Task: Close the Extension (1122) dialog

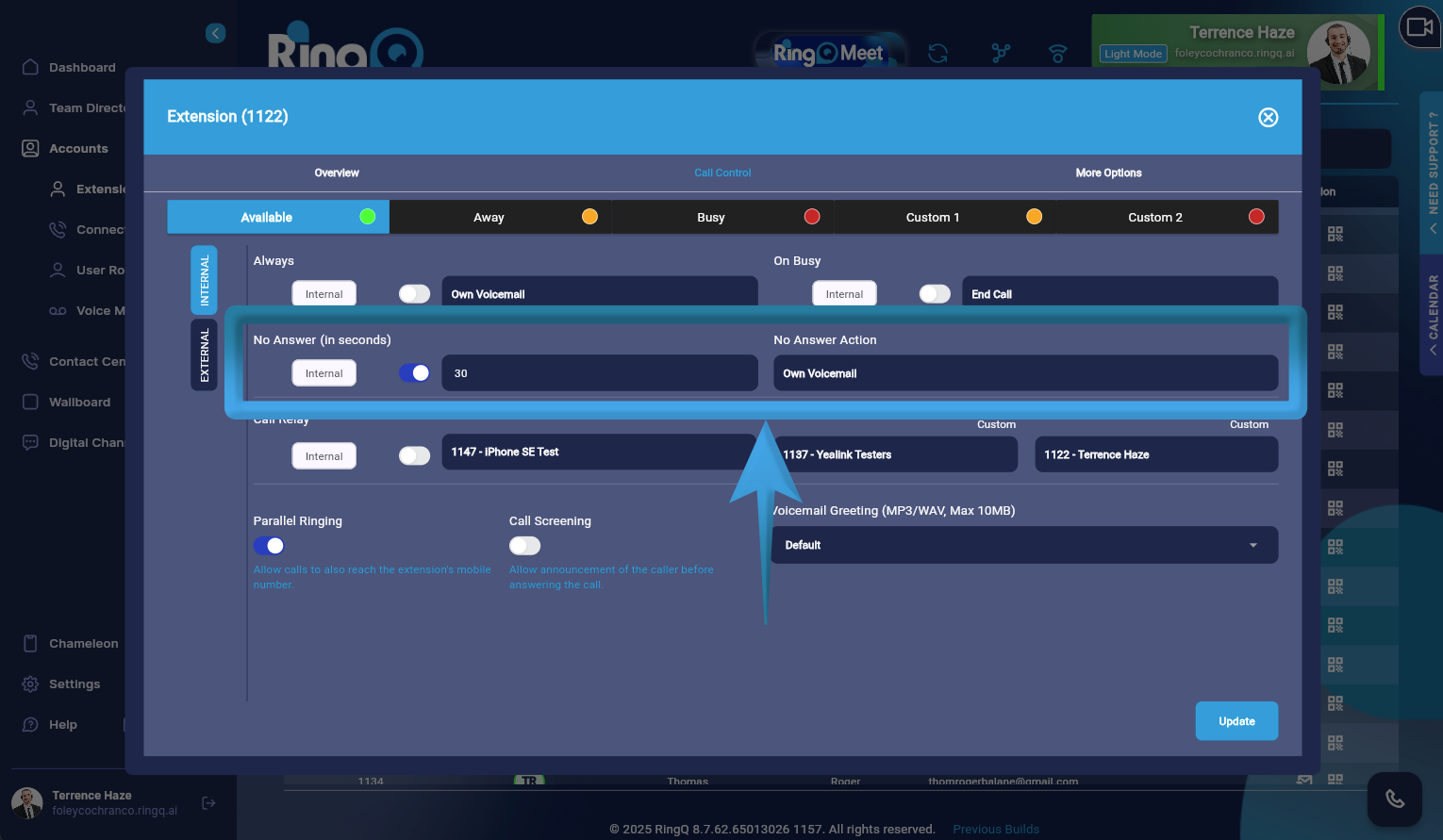Action: point(1268,117)
